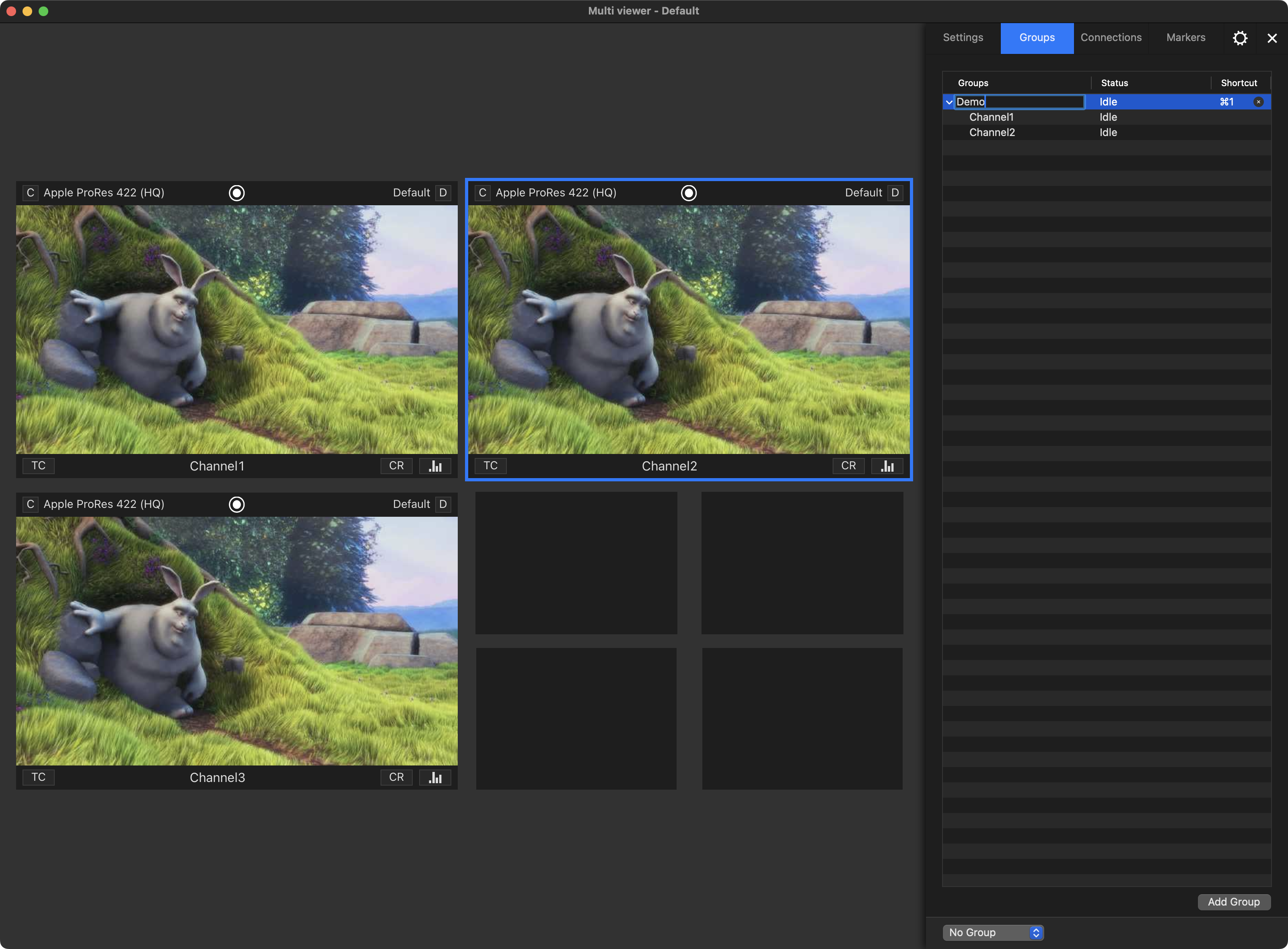Open audio meters on Channel3
This screenshot has width=1288, height=949.
435,777
